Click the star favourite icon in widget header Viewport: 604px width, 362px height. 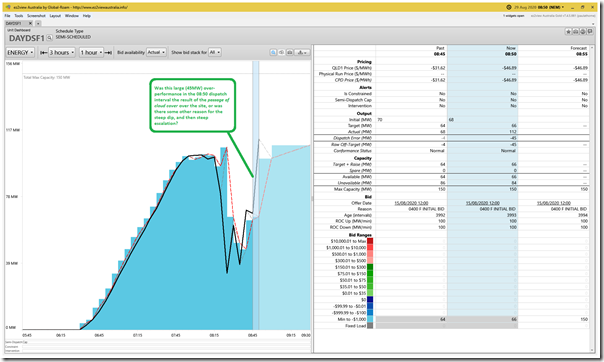568,32
